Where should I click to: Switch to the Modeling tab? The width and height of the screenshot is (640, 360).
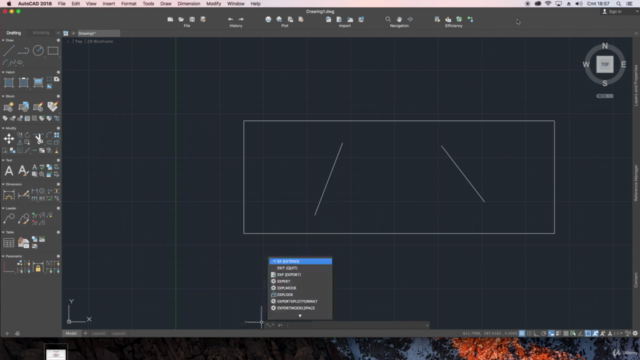coord(41,33)
